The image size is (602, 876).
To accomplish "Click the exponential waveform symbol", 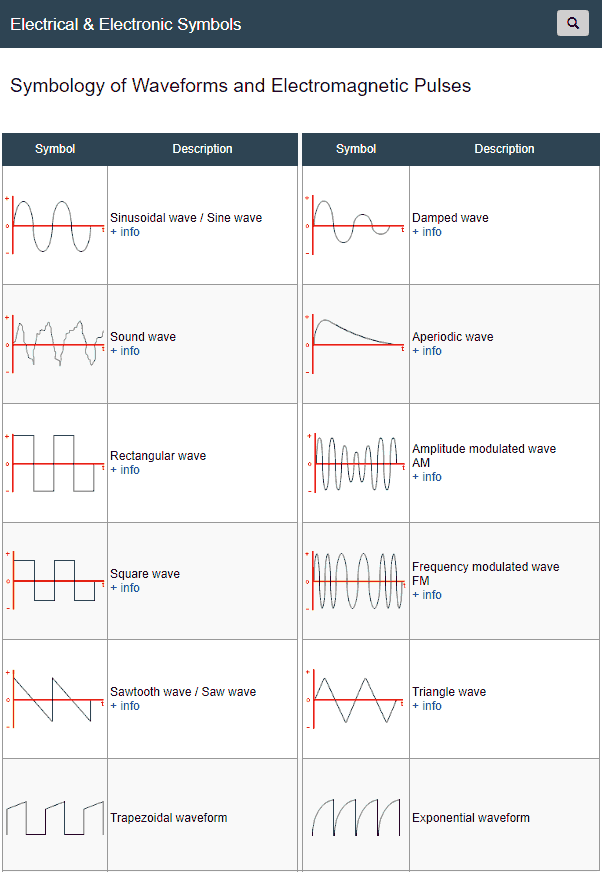I will (356, 817).
